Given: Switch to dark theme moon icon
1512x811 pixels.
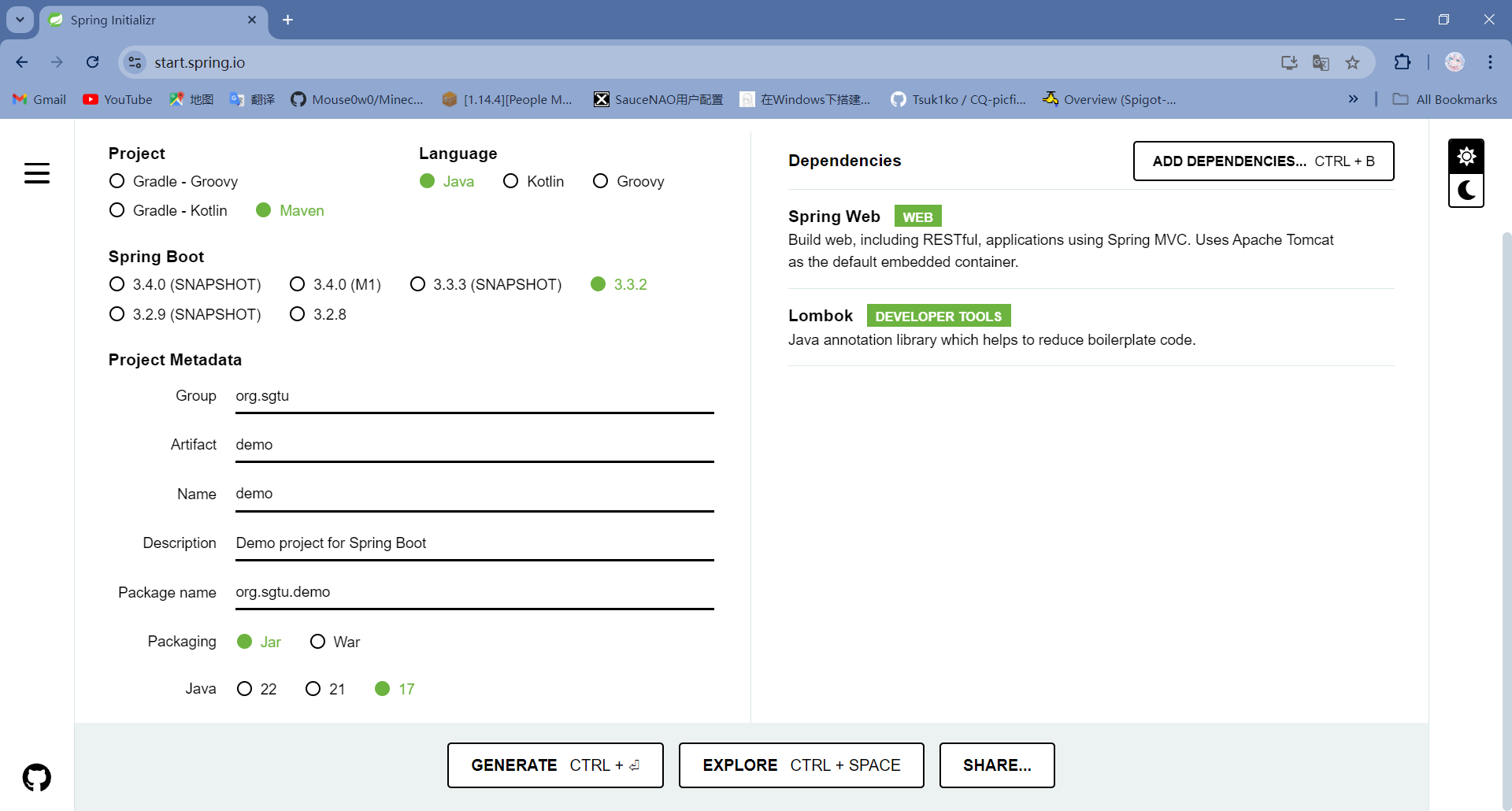Looking at the screenshot, I should [x=1466, y=191].
